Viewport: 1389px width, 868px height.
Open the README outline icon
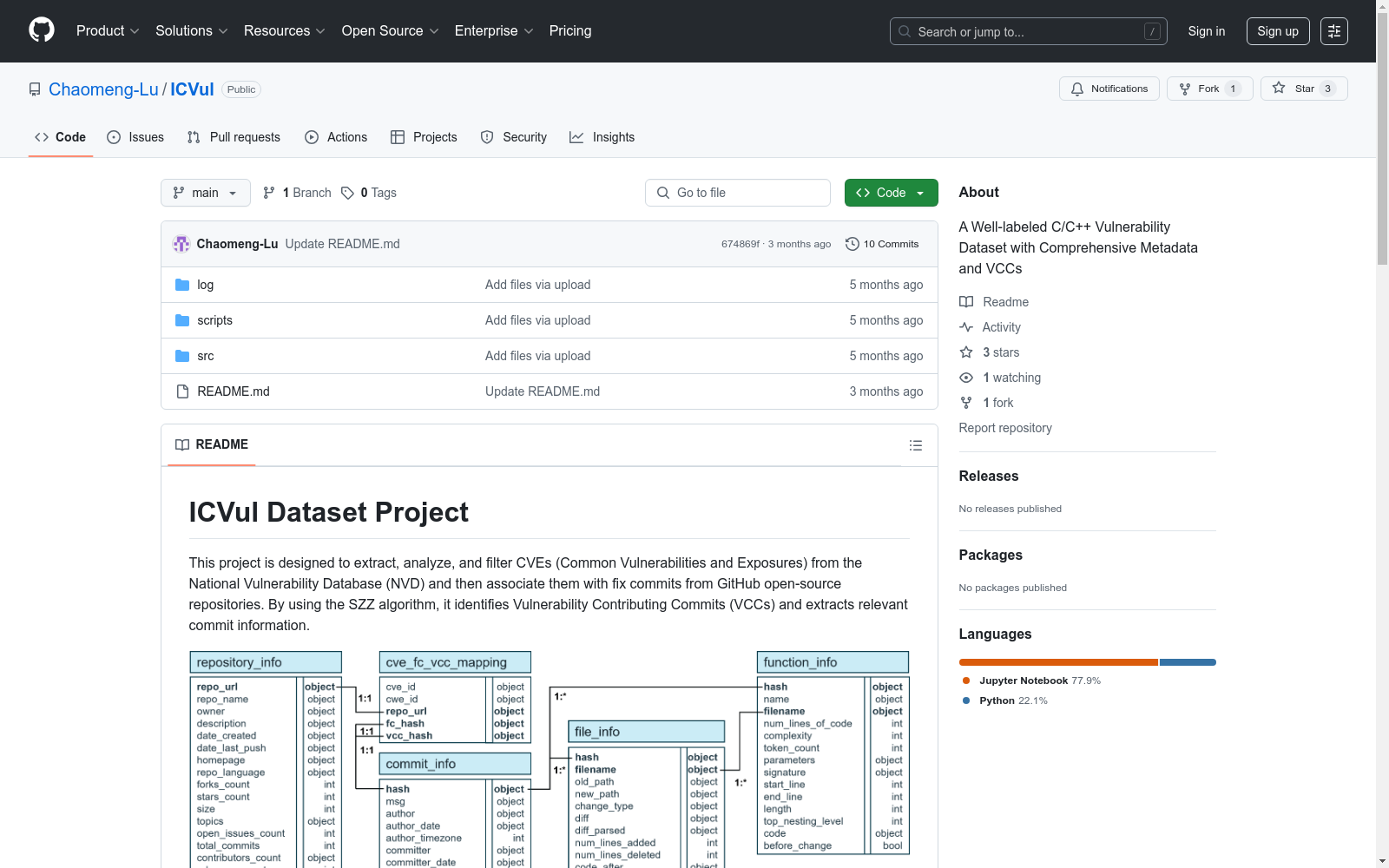click(915, 445)
